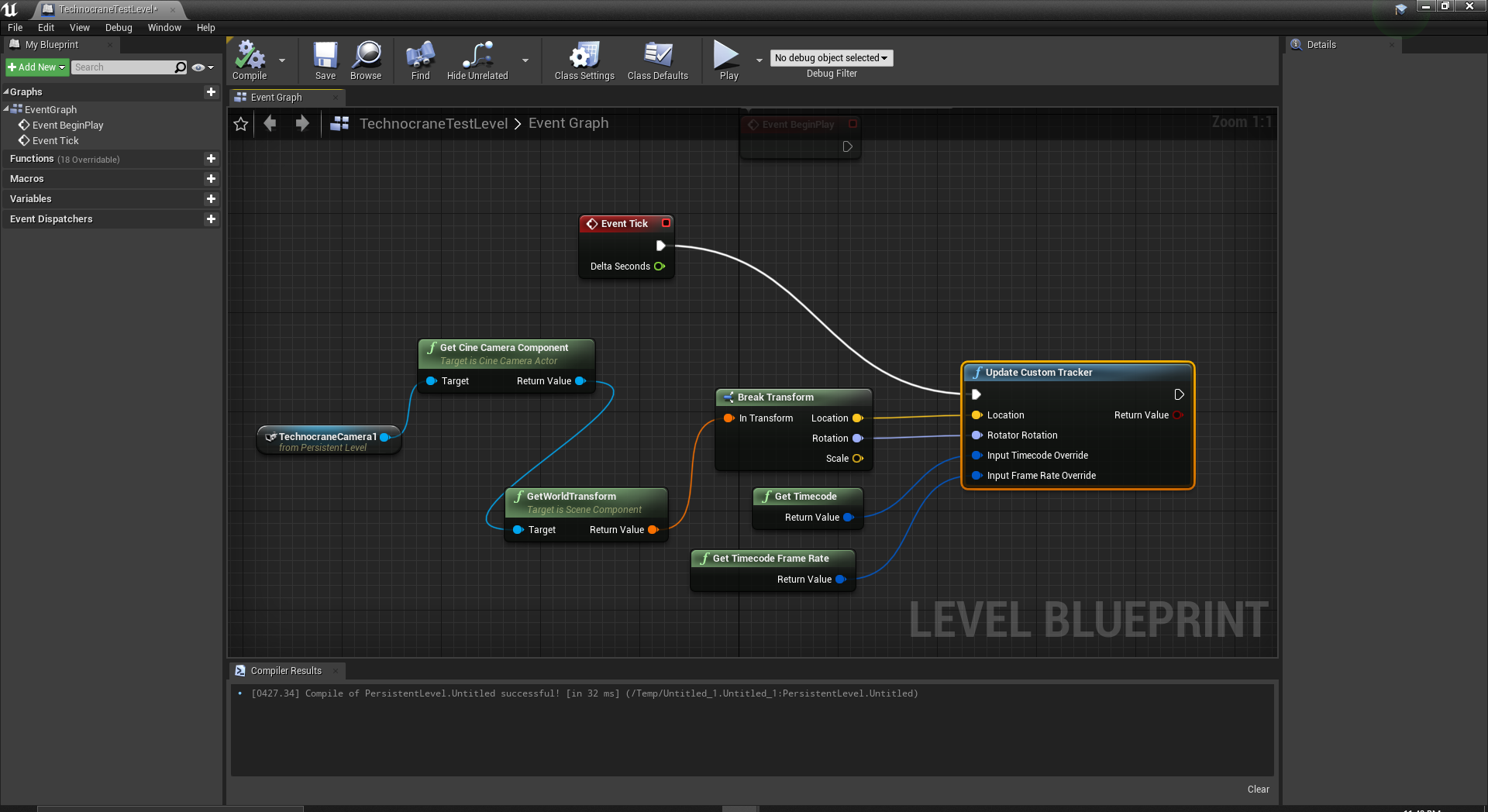Switch to Event Graph tab
Image resolution: width=1488 pixels, height=812 pixels.
coord(286,97)
